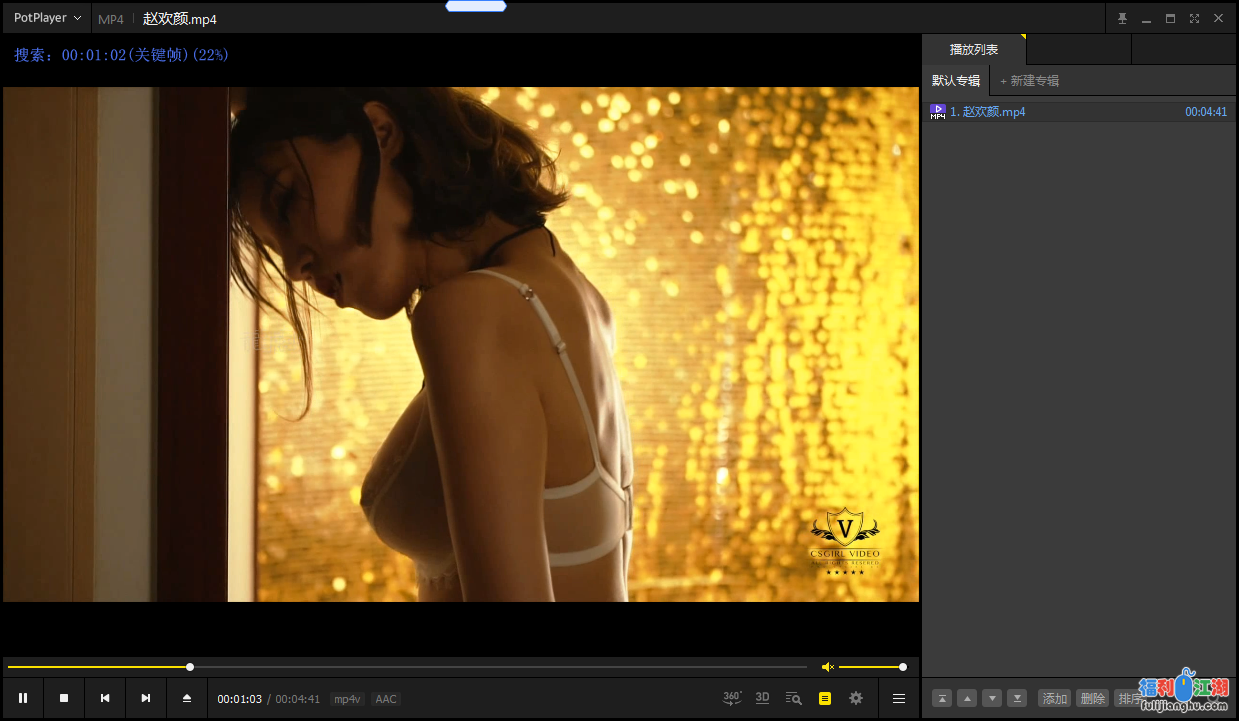This screenshot has height=721, width=1239.
Task: Open the settings gear in control bar
Action: coord(856,698)
